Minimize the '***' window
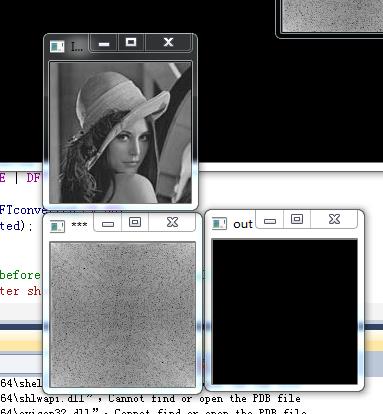The image size is (383, 414). (x=108, y=223)
